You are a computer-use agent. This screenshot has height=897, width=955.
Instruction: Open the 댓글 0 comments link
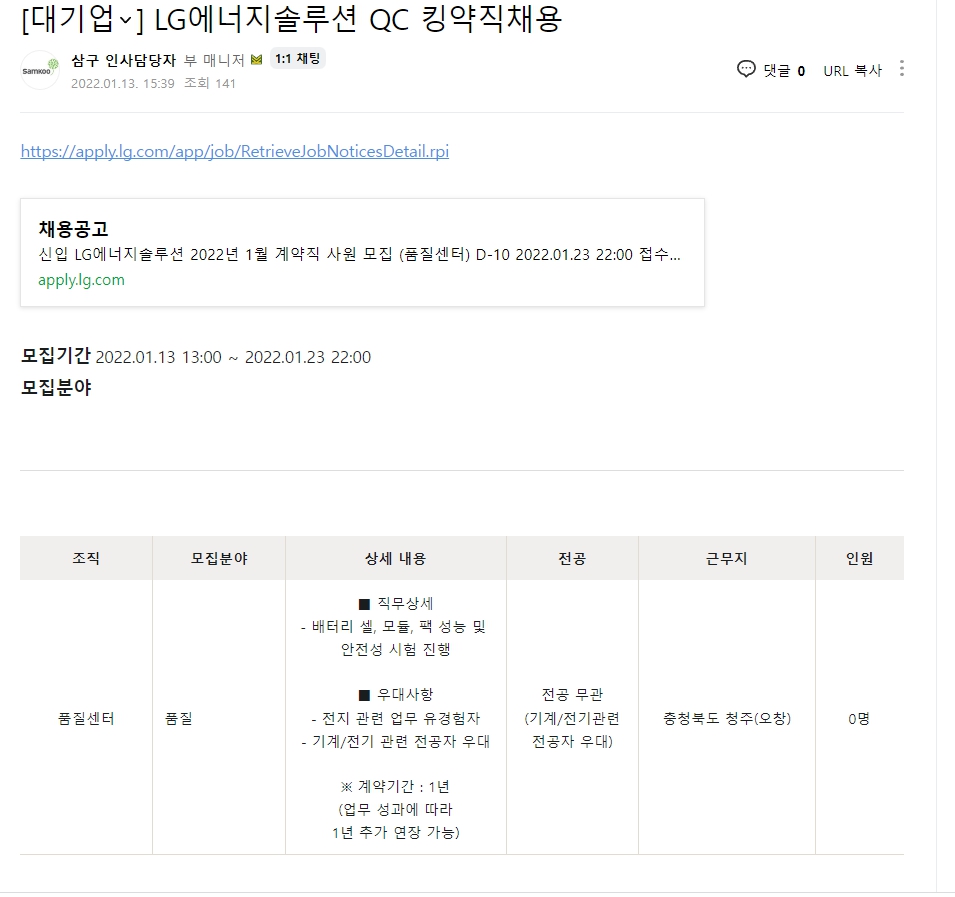[x=784, y=71]
